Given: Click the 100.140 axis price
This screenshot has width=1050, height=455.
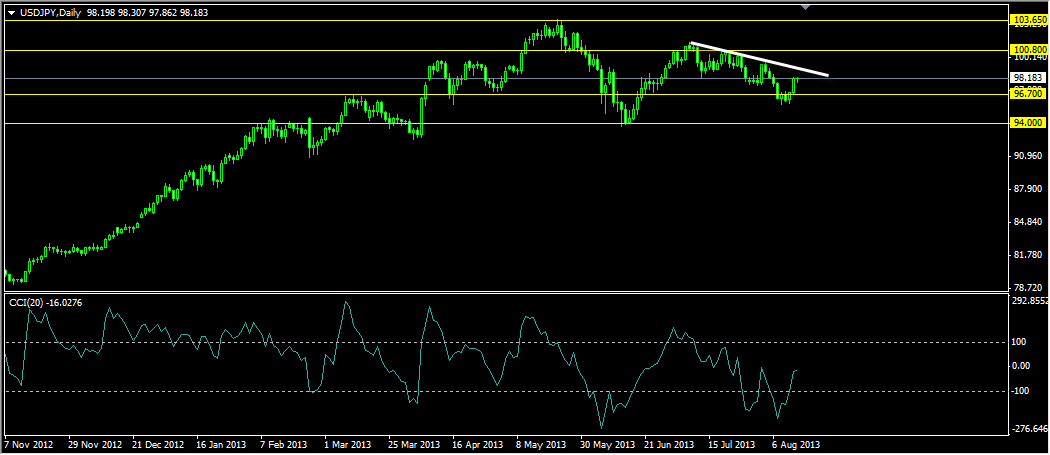Looking at the screenshot, I should pyautogui.click(x=1030, y=59).
